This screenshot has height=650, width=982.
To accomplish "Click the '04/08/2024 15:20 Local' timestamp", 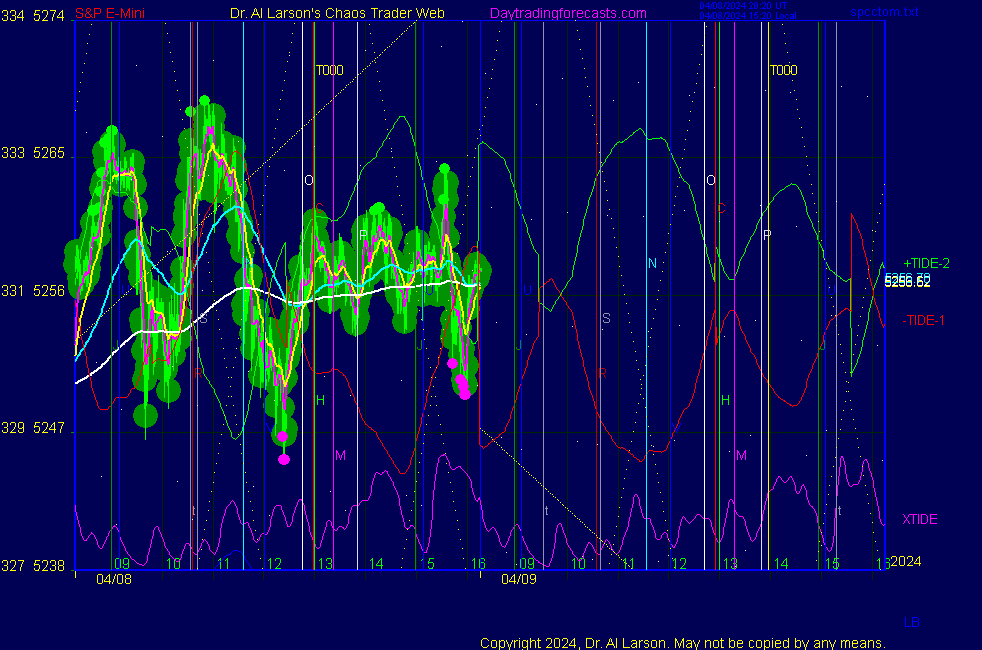I will pyautogui.click(x=748, y=16).
